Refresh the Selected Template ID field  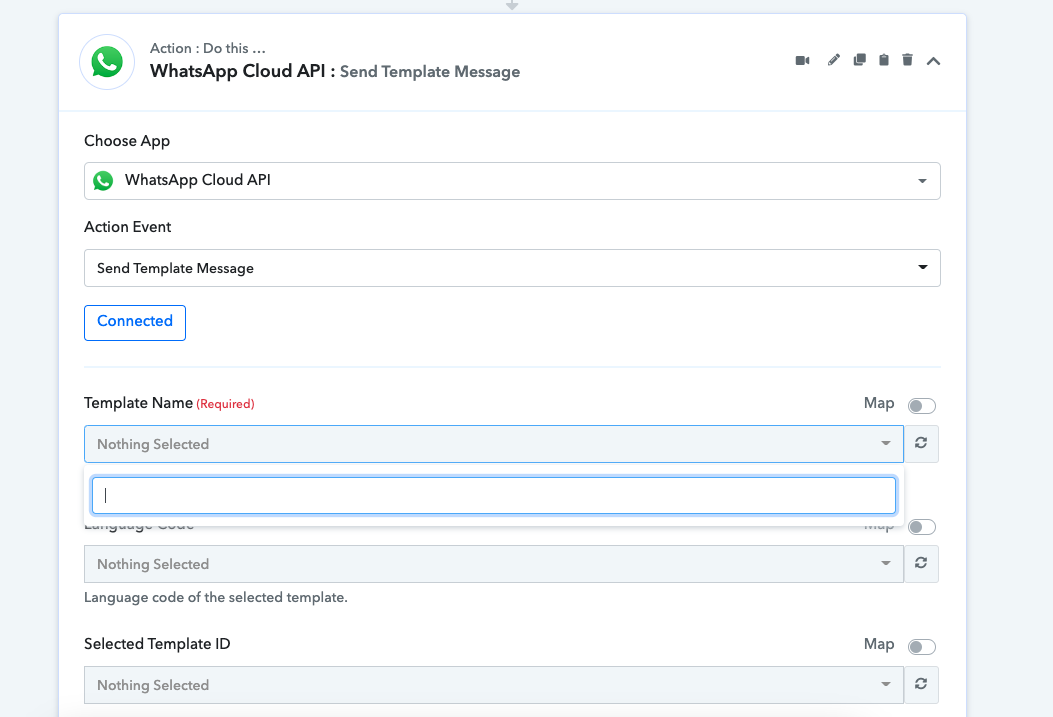tap(921, 684)
